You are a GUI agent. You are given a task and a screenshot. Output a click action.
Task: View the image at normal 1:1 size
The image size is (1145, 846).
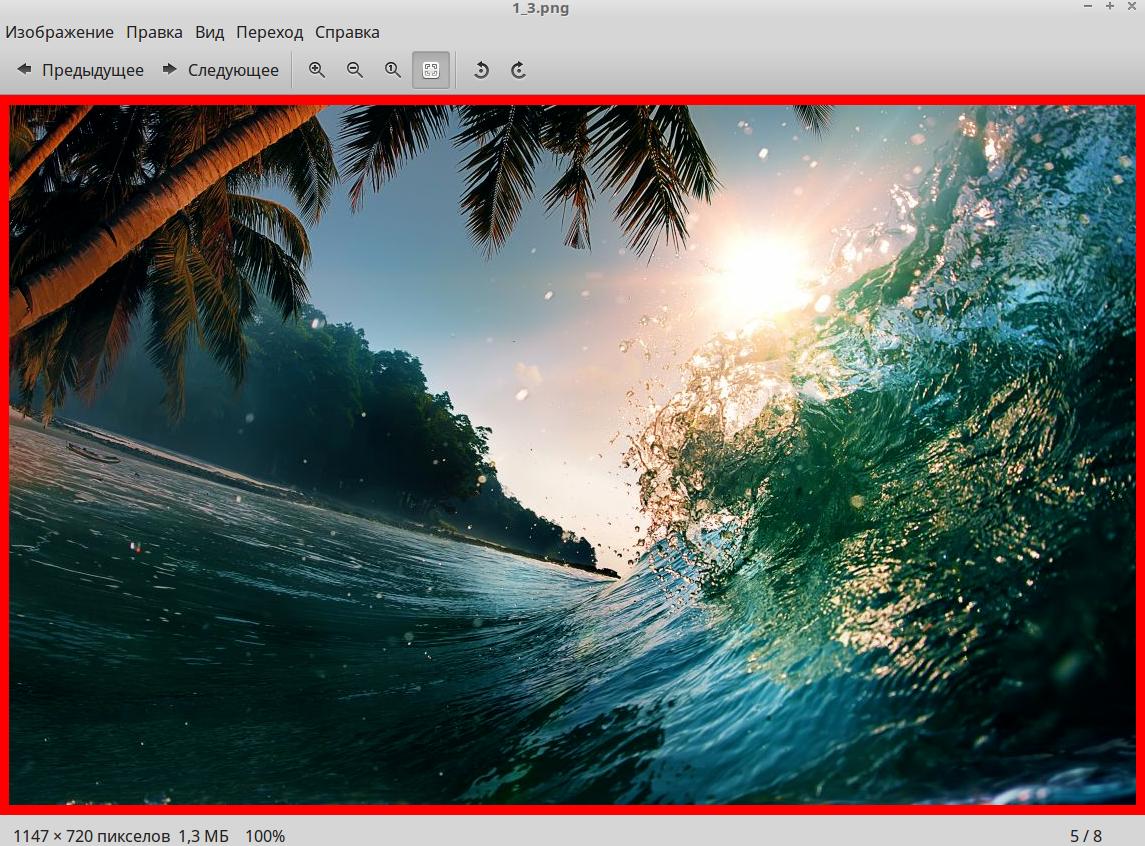[x=392, y=69]
